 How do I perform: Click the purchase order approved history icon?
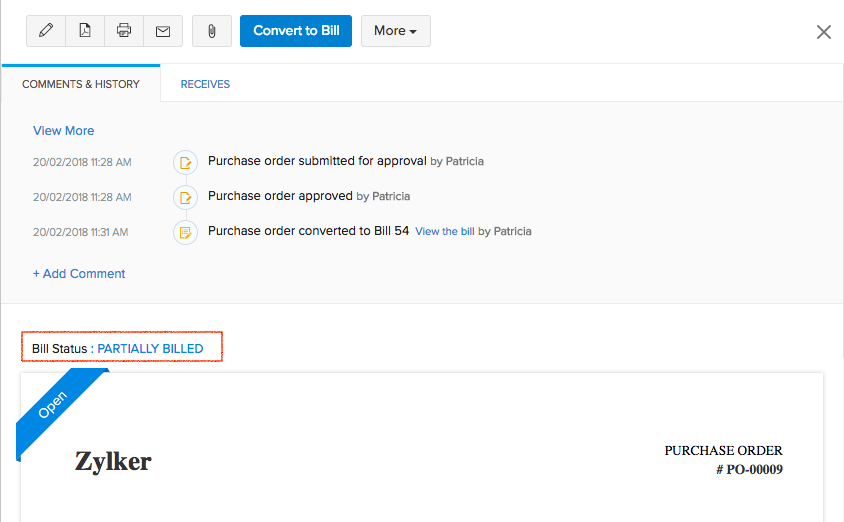[x=185, y=197]
